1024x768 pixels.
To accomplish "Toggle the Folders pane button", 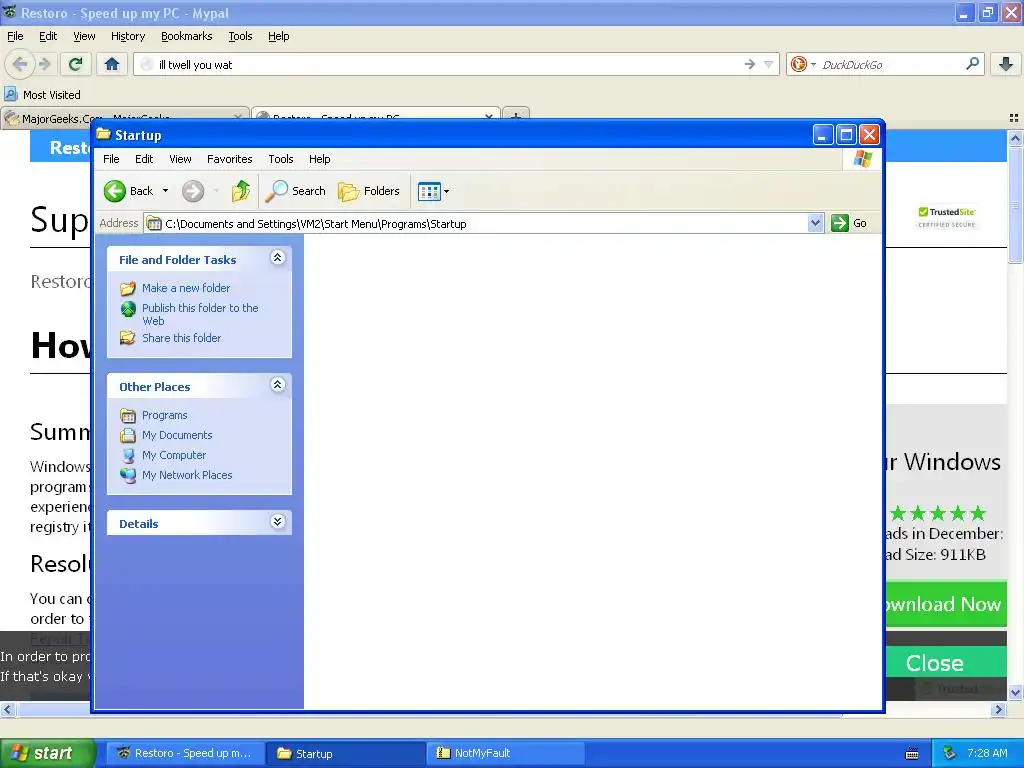I will pyautogui.click(x=369, y=191).
